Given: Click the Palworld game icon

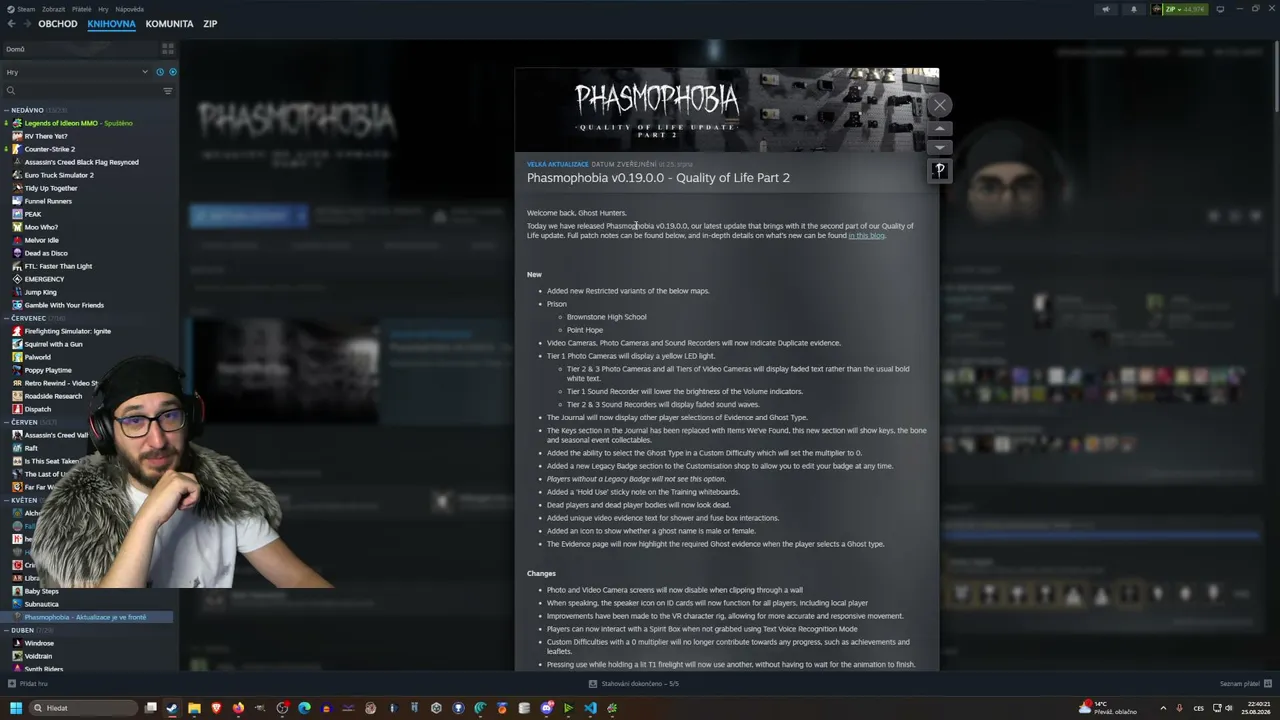Looking at the screenshot, I should [x=17, y=357].
